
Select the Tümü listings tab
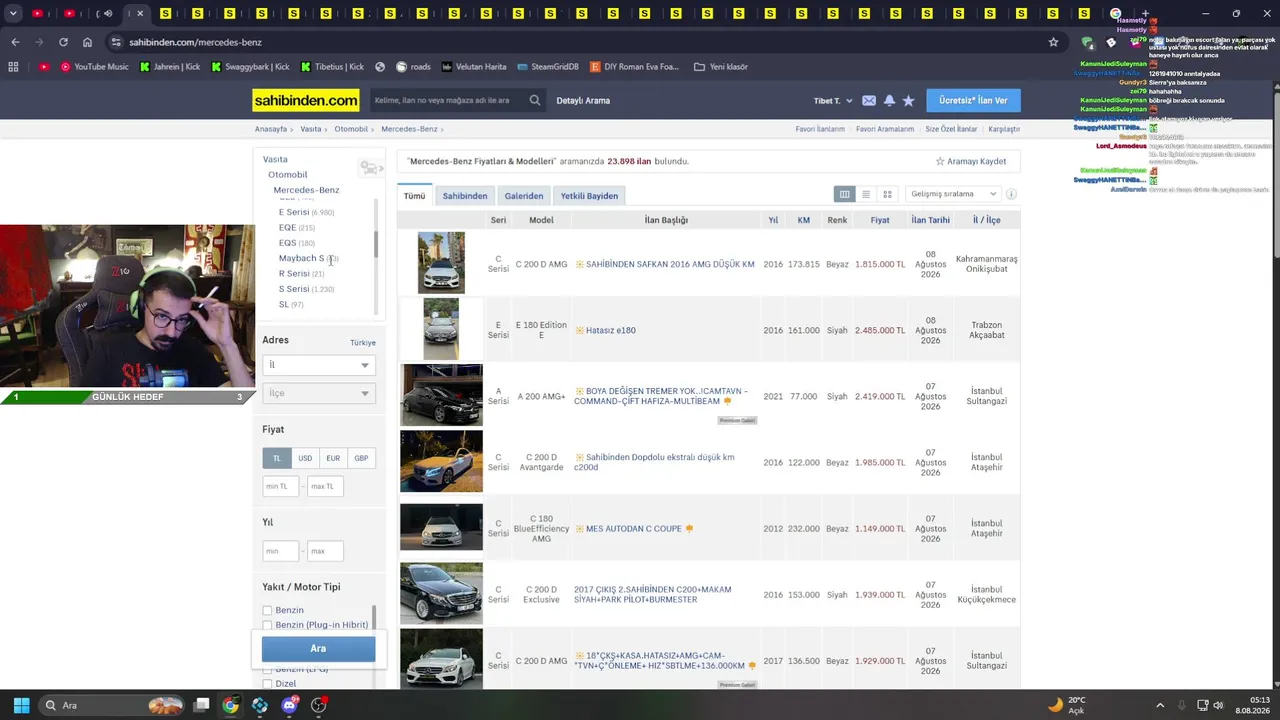click(x=414, y=196)
